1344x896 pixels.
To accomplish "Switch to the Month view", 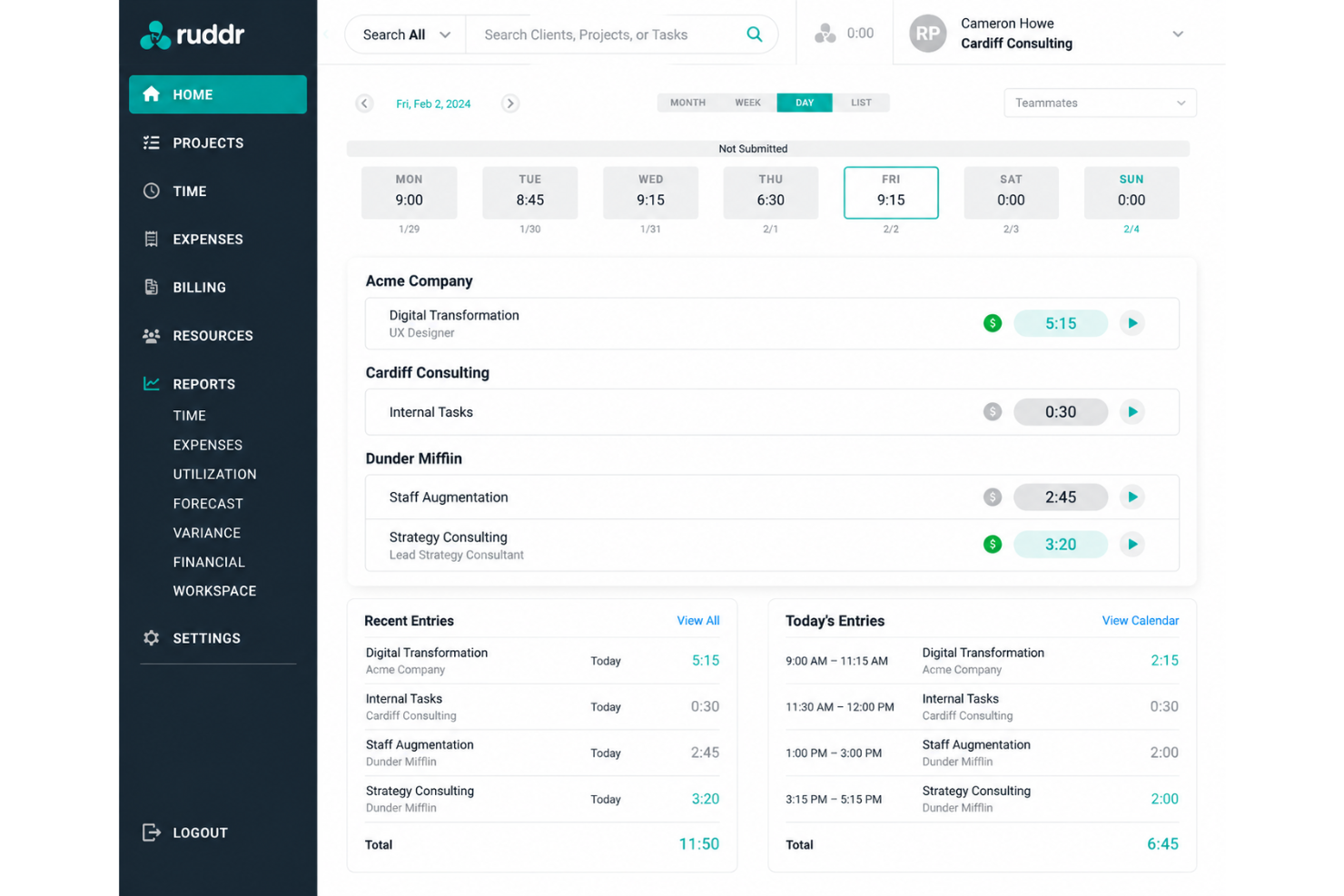I will pyautogui.click(x=687, y=103).
